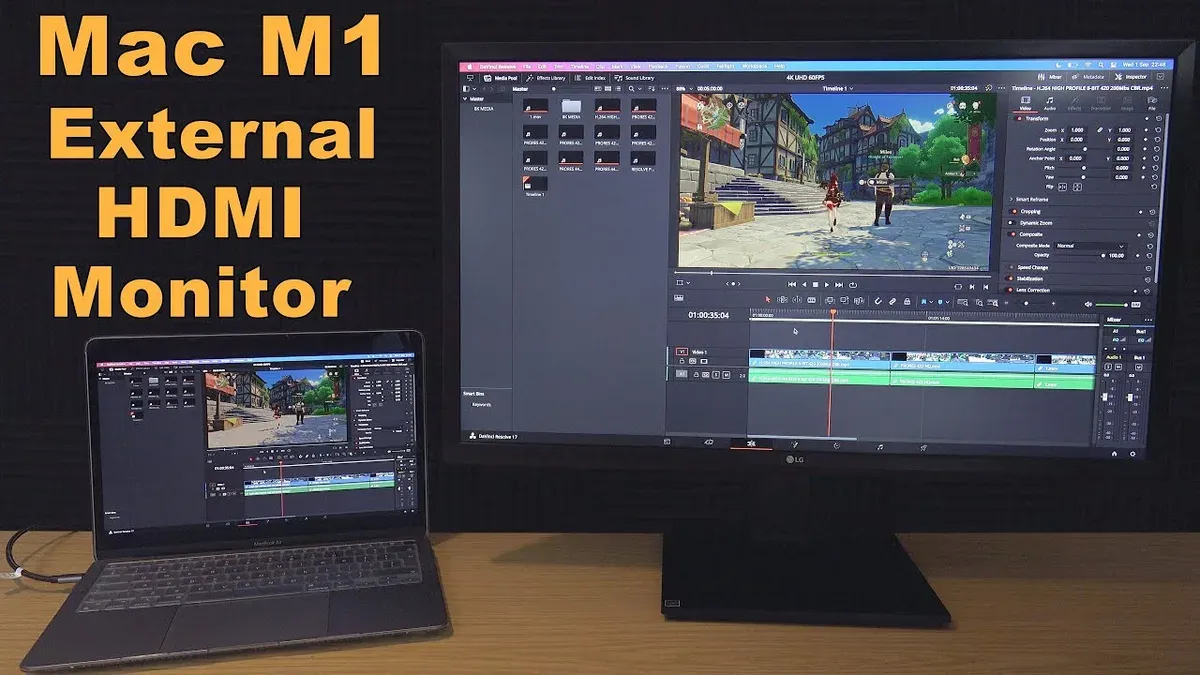The width and height of the screenshot is (1200, 675).
Task: Open the flag color dropdown in timeline toolbar
Action: [931, 300]
